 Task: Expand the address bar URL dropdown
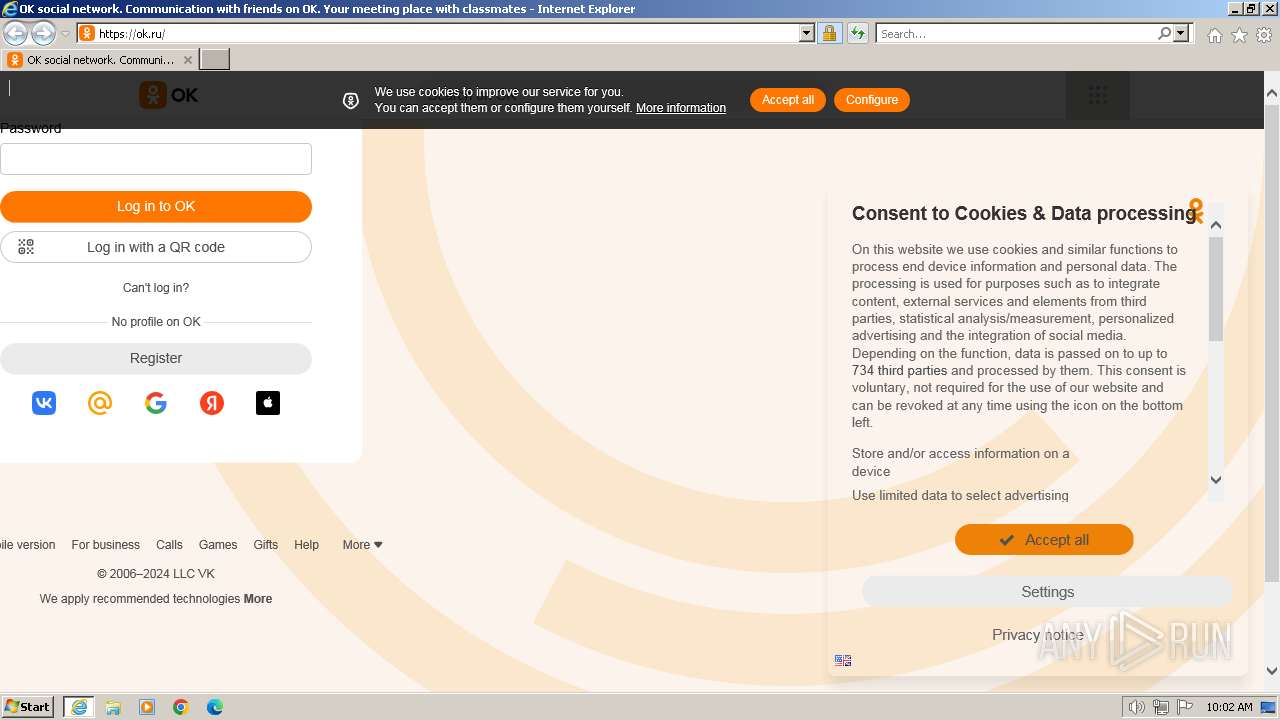[807, 33]
